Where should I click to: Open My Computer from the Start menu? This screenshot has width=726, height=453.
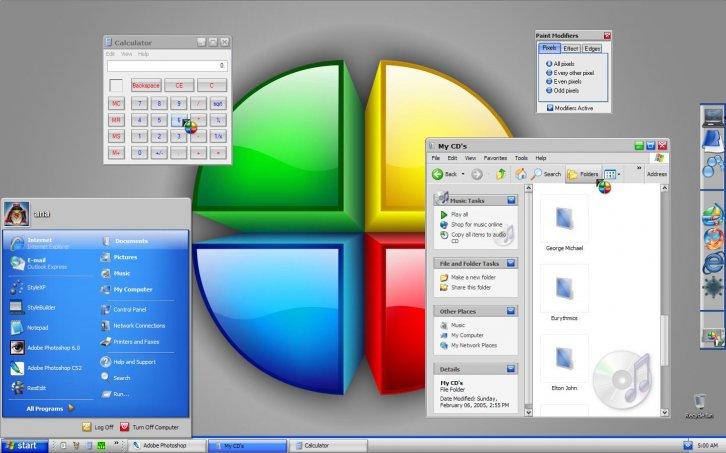point(127,289)
